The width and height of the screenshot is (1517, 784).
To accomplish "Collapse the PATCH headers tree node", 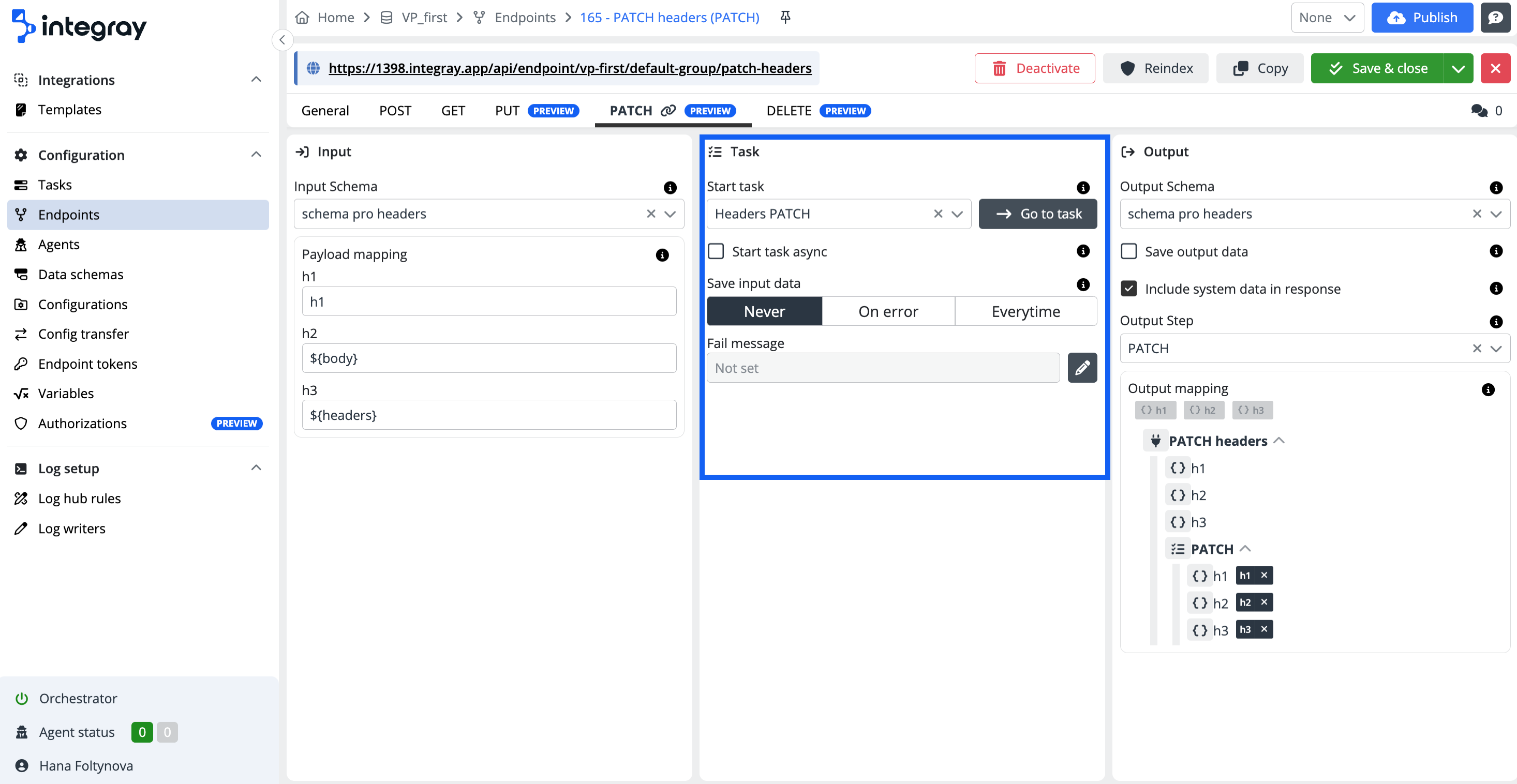I will [1279, 441].
